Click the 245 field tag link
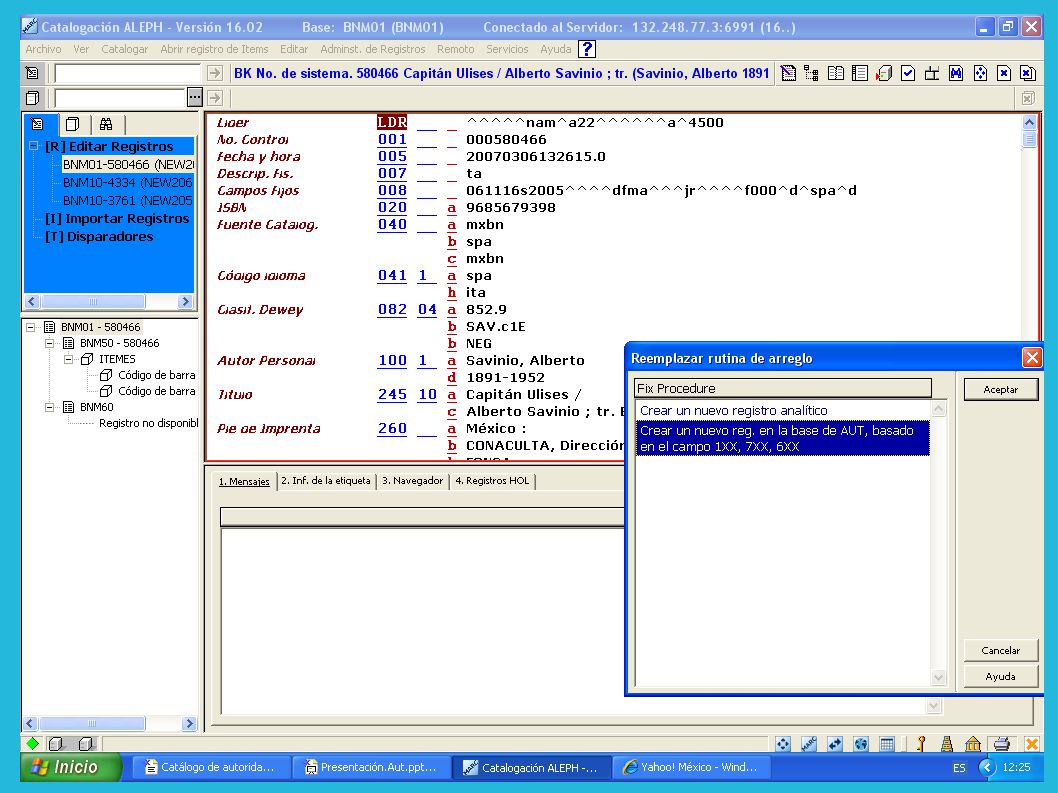The height and width of the screenshot is (793, 1058). [392, 394]
